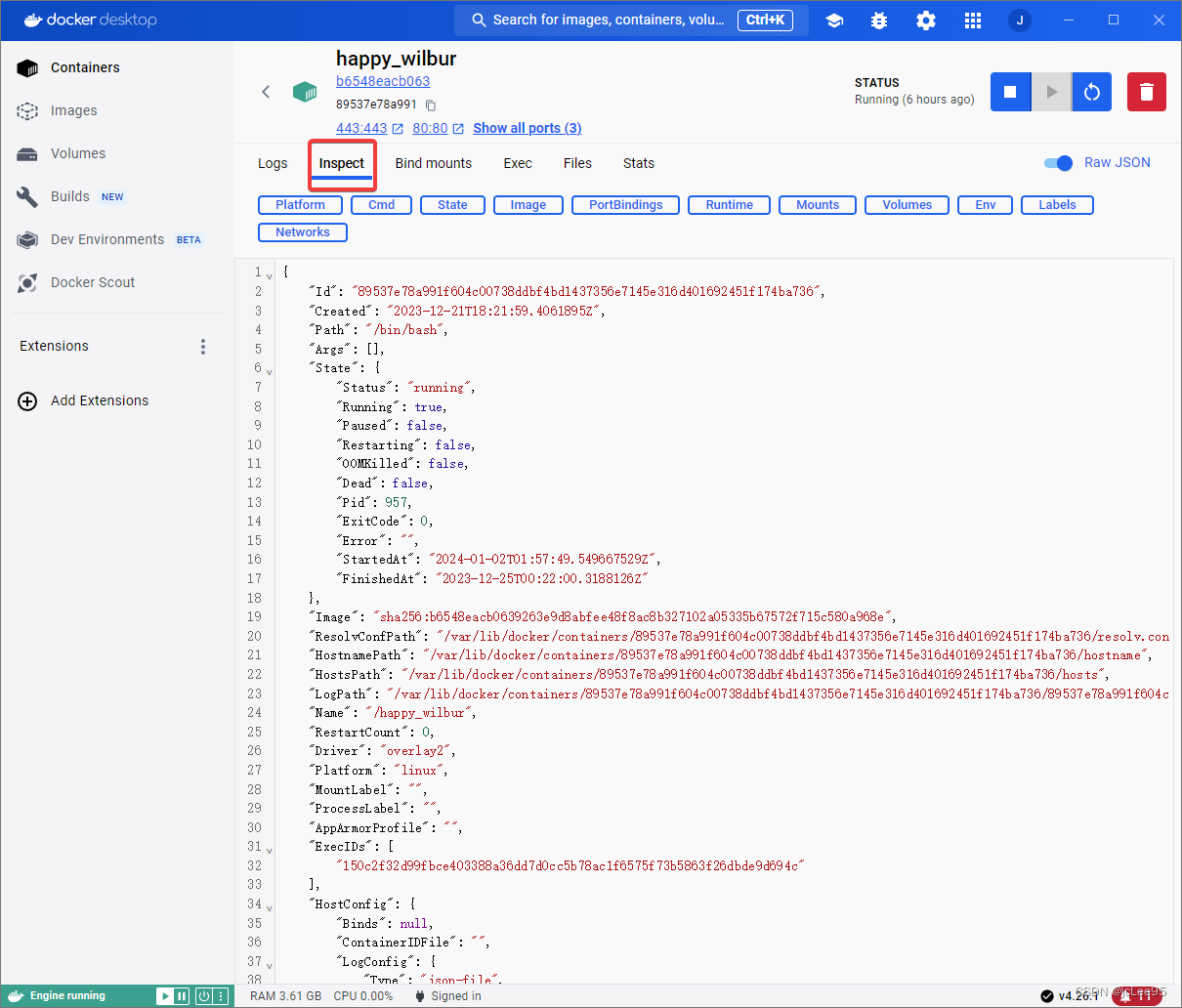Jump to Image section
Screen dimensions: 1182x1008
click(528, 205)
